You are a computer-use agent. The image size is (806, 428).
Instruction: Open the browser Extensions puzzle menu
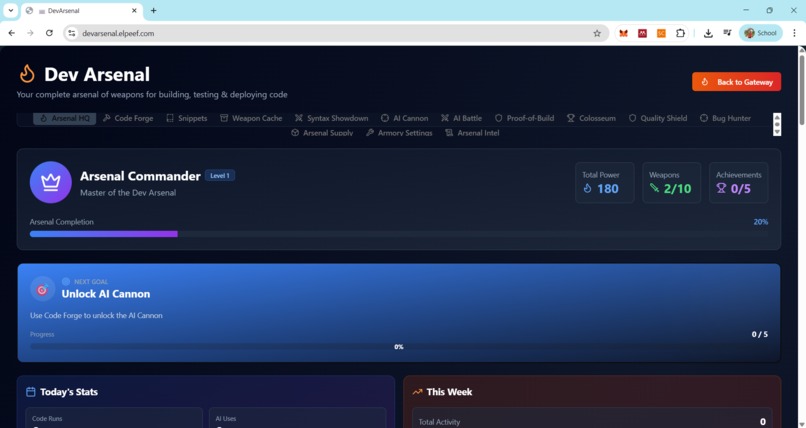coord(680,33)
